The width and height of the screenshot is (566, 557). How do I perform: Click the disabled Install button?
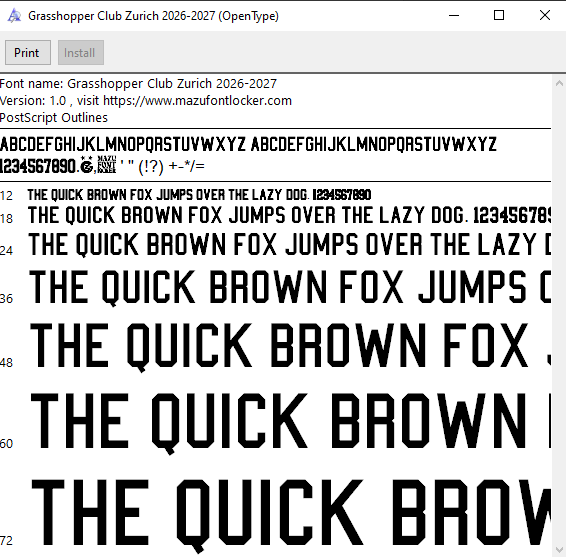[x=81, y=53]
